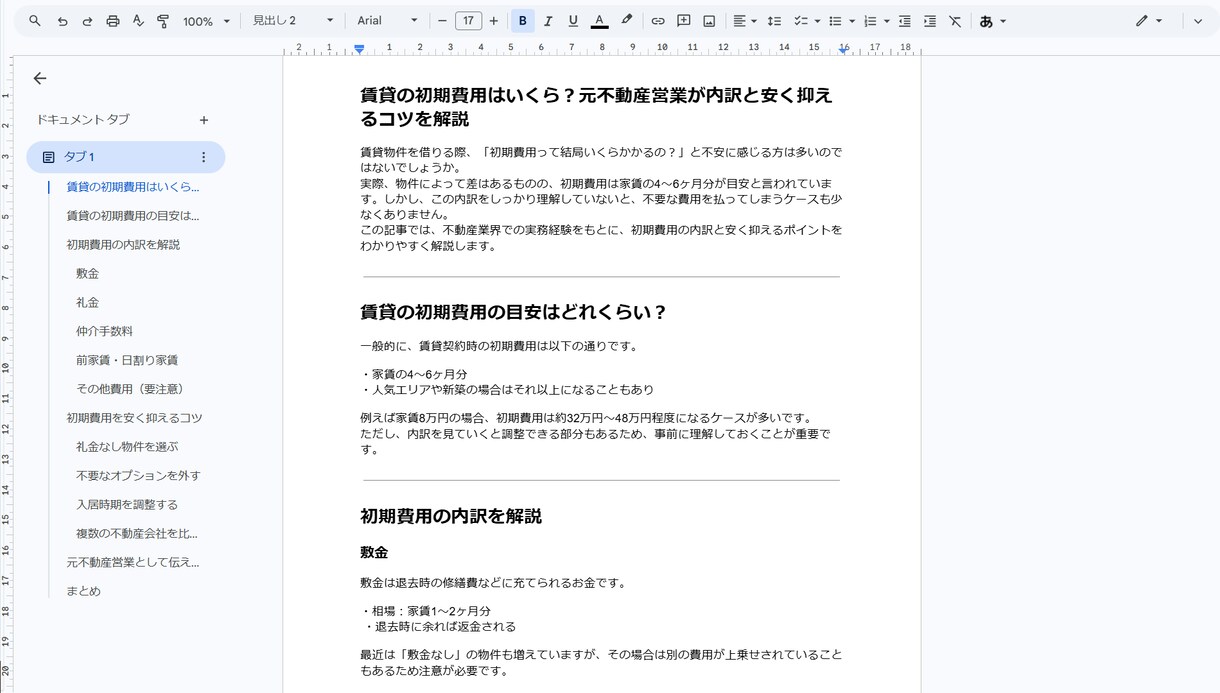Image resolution: width=1220 pixels, height=693 pixels.
Task: Open タブ 1 options three-dot menu
Action: [x=204, y=157]
